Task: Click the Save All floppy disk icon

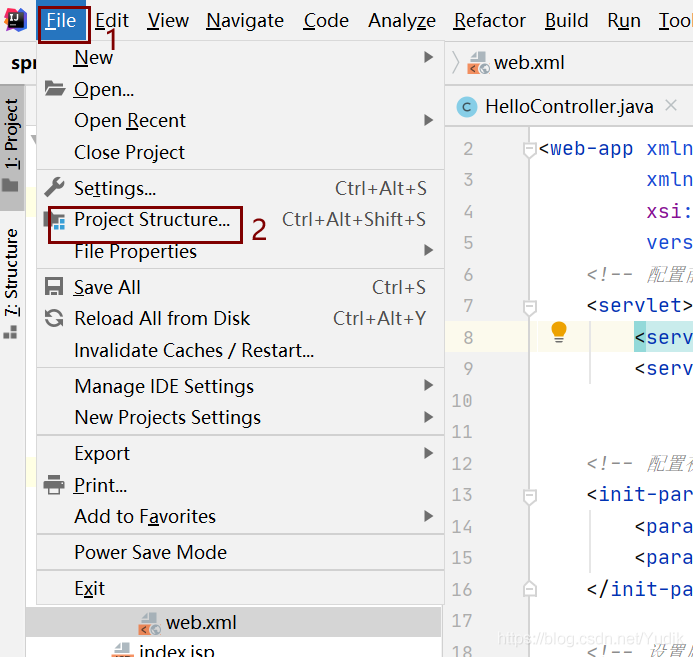Action: coord(55,287)
